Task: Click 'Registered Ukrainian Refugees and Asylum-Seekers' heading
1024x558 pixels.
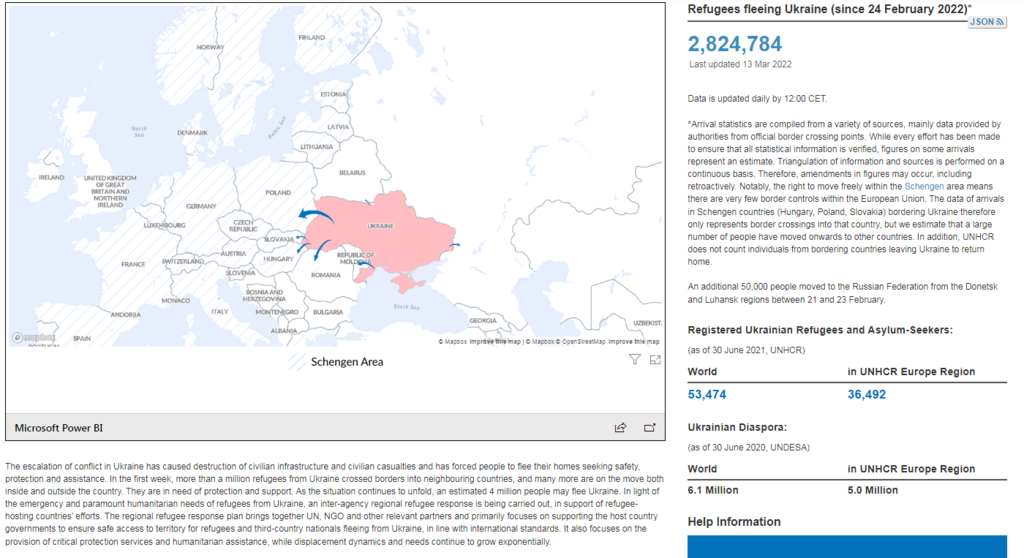Action: pyautogui.click(x=820, y=330)
